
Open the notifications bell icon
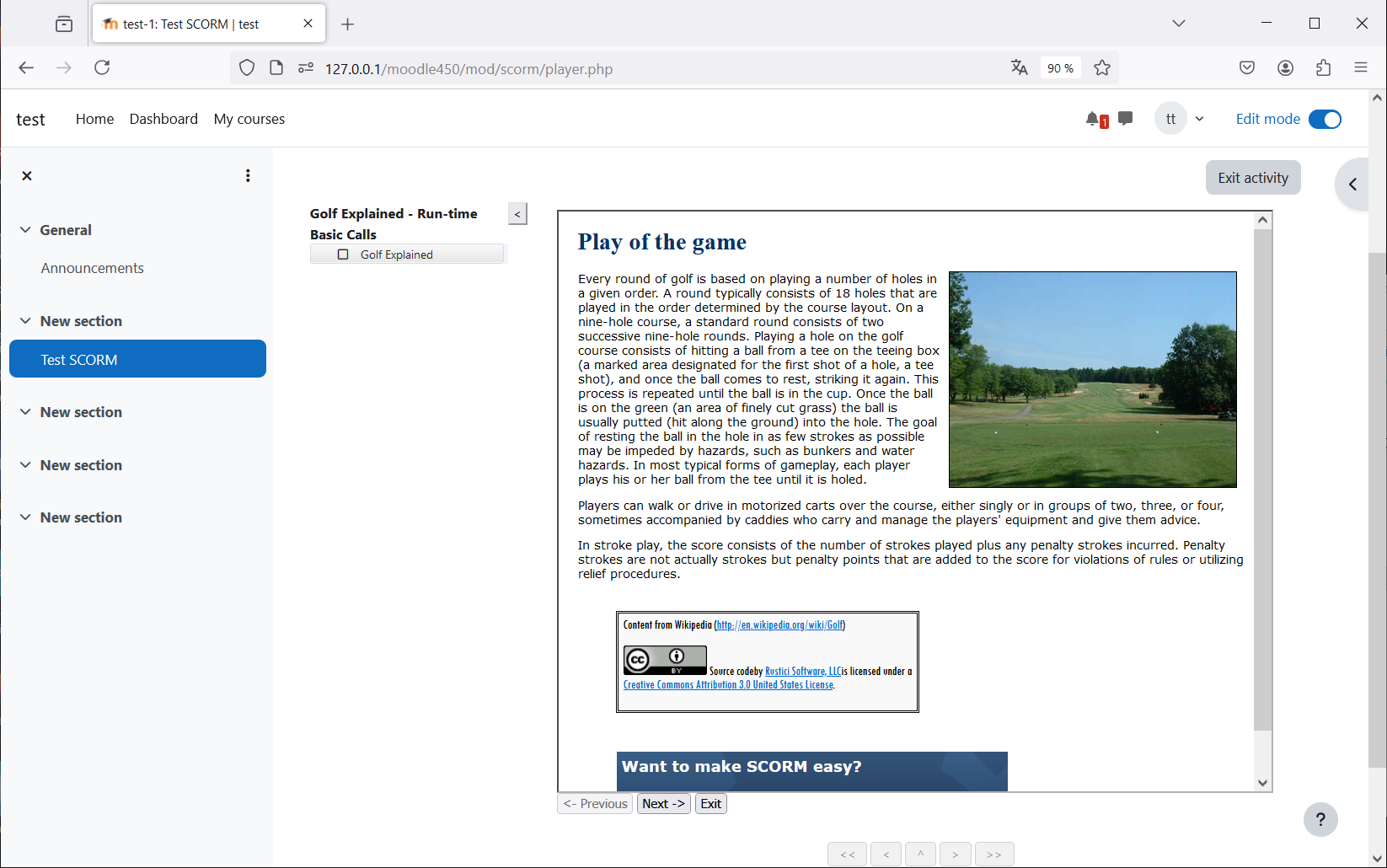point(1094,119)
